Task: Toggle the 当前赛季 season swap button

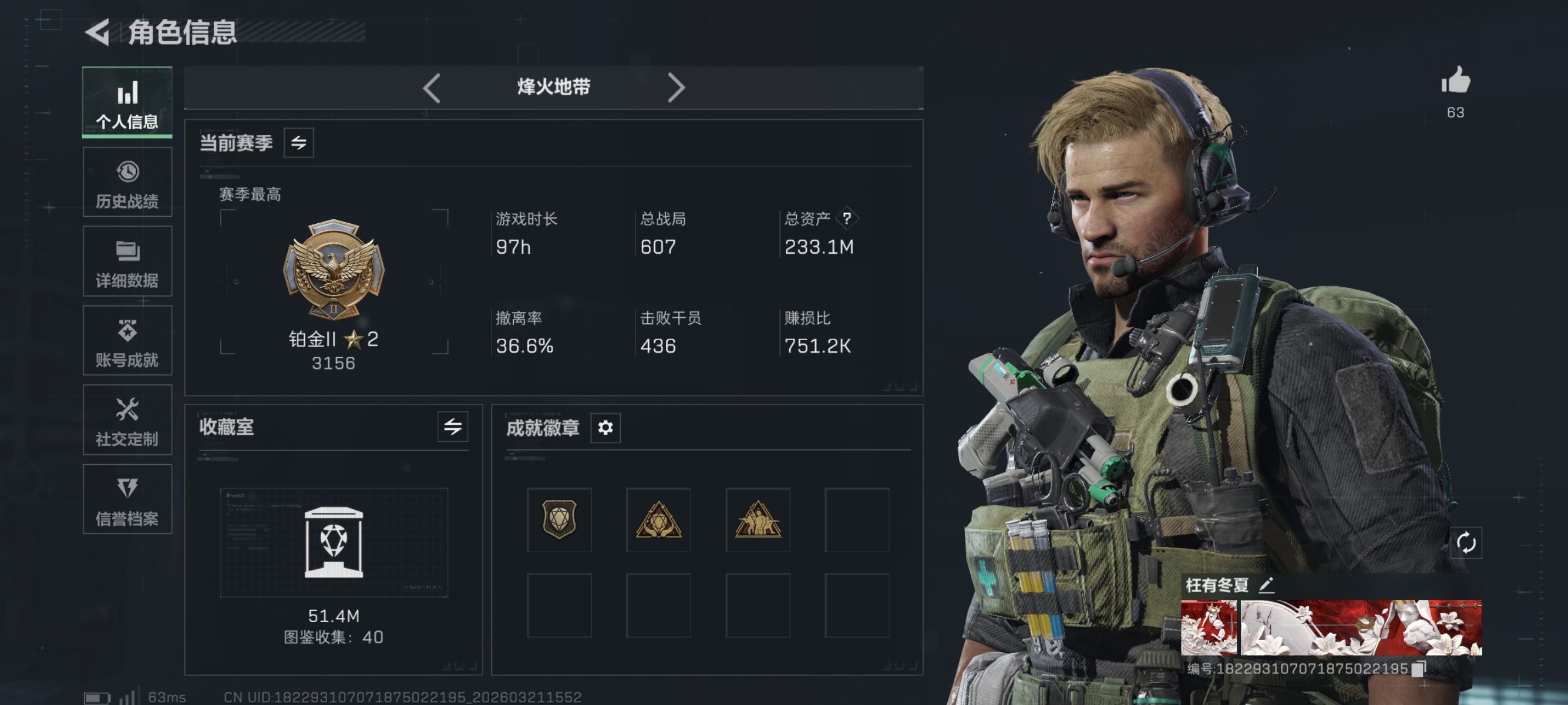Action: [x=298, y=142]
